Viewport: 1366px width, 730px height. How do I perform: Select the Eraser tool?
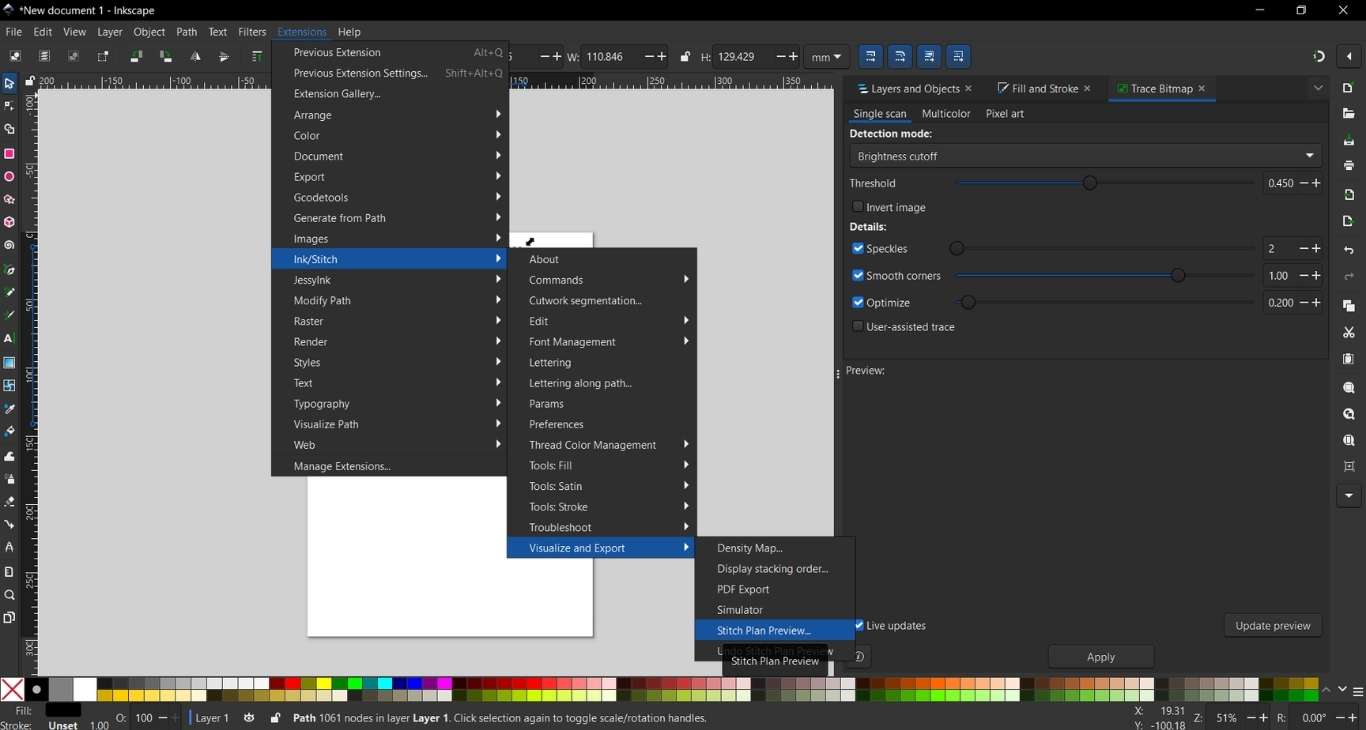point(10,502)
